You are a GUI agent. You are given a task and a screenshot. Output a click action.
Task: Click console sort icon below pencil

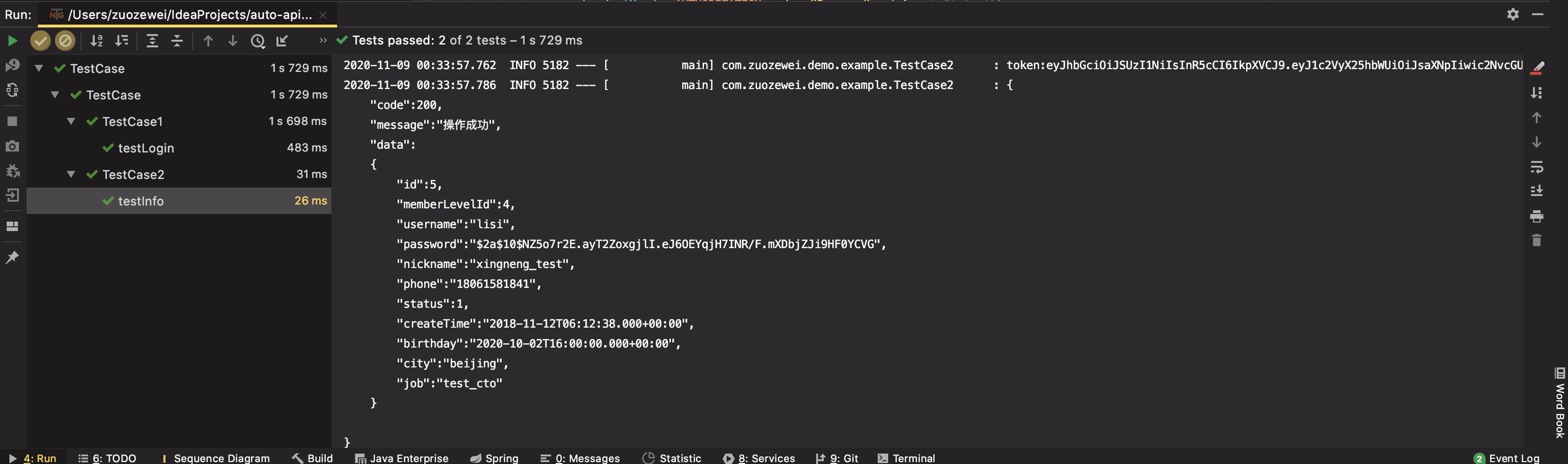tap(1536, 92)
